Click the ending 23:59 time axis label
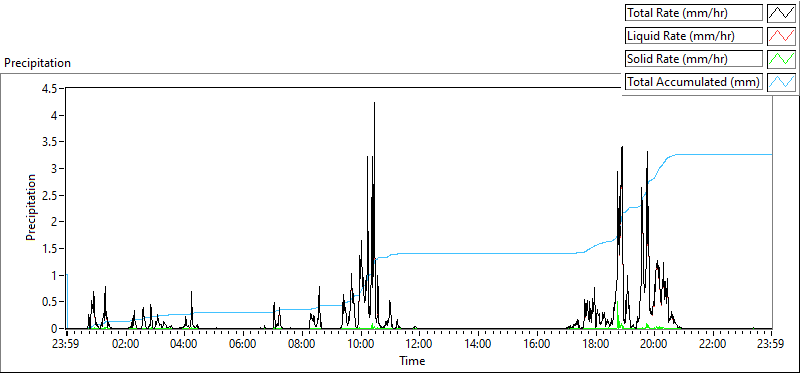The image size is (800, 373). (x=772, y=343)
